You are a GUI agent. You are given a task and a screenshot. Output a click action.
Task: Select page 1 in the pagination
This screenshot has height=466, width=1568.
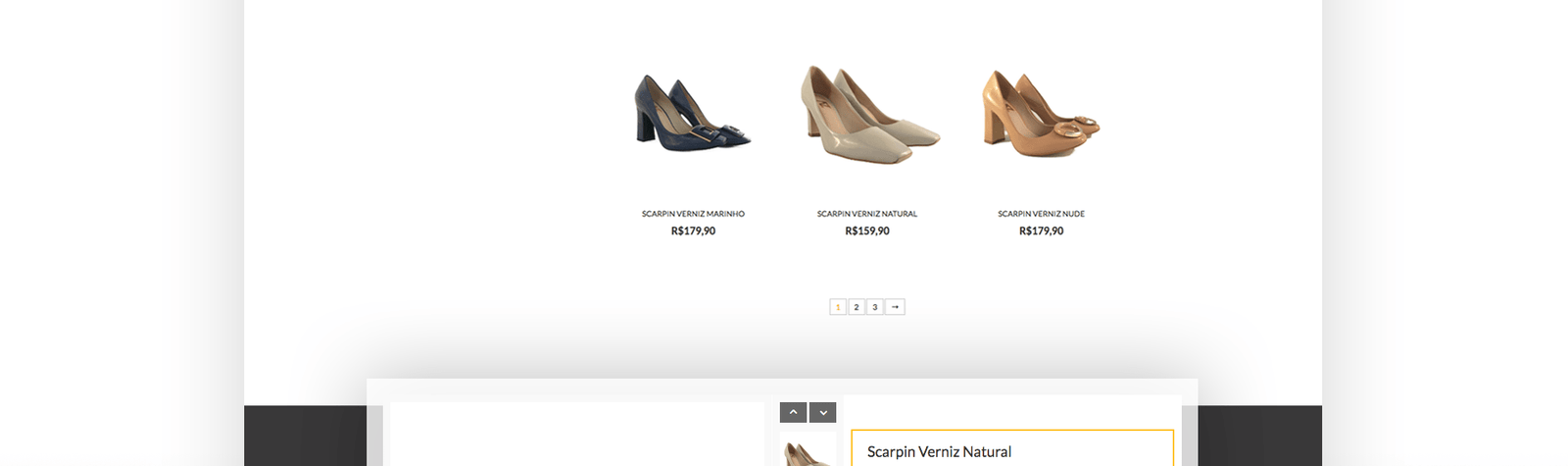click(838, 307)
